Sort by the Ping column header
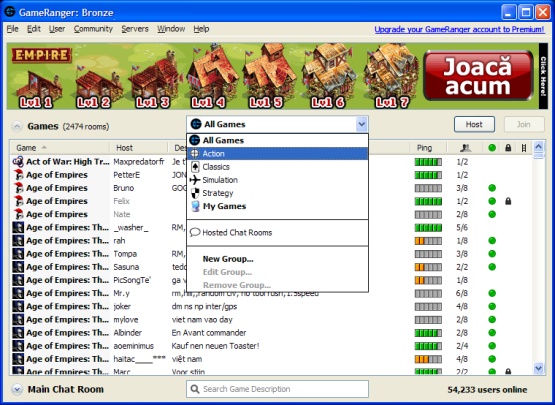The image size is (555, 405). click(x=428, y=148)
